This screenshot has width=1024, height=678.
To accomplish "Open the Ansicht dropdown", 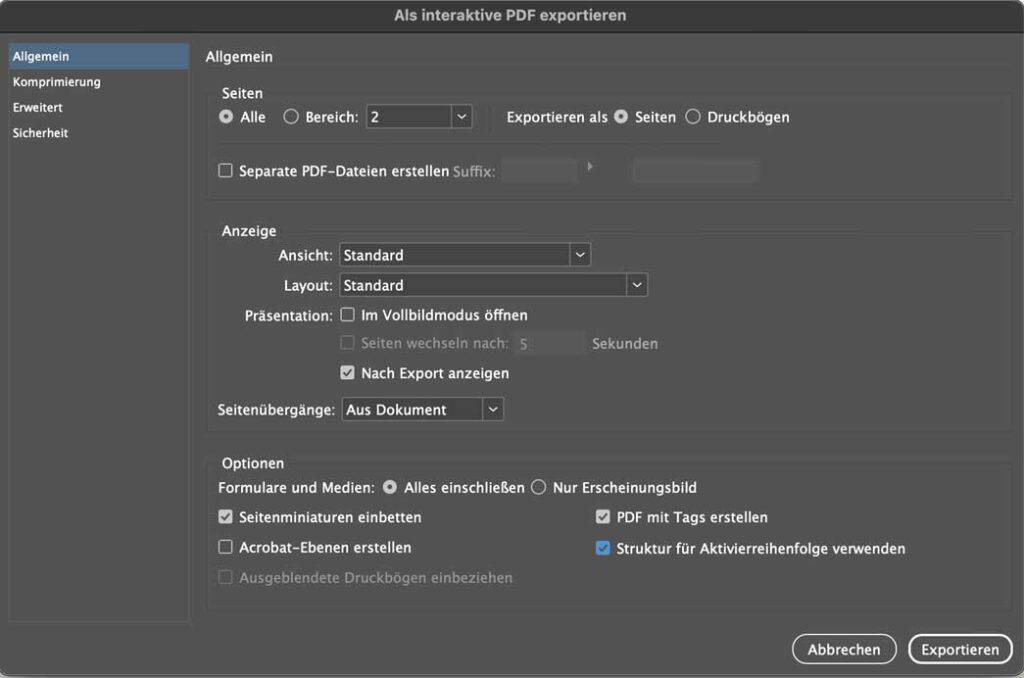I will (x=465, y=255).
